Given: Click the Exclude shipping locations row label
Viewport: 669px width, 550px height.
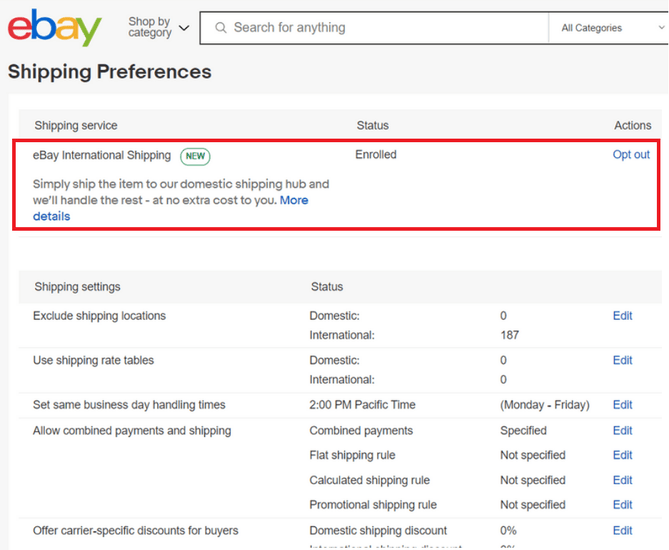Looking at the screenshot, I should tap(99, 316).
